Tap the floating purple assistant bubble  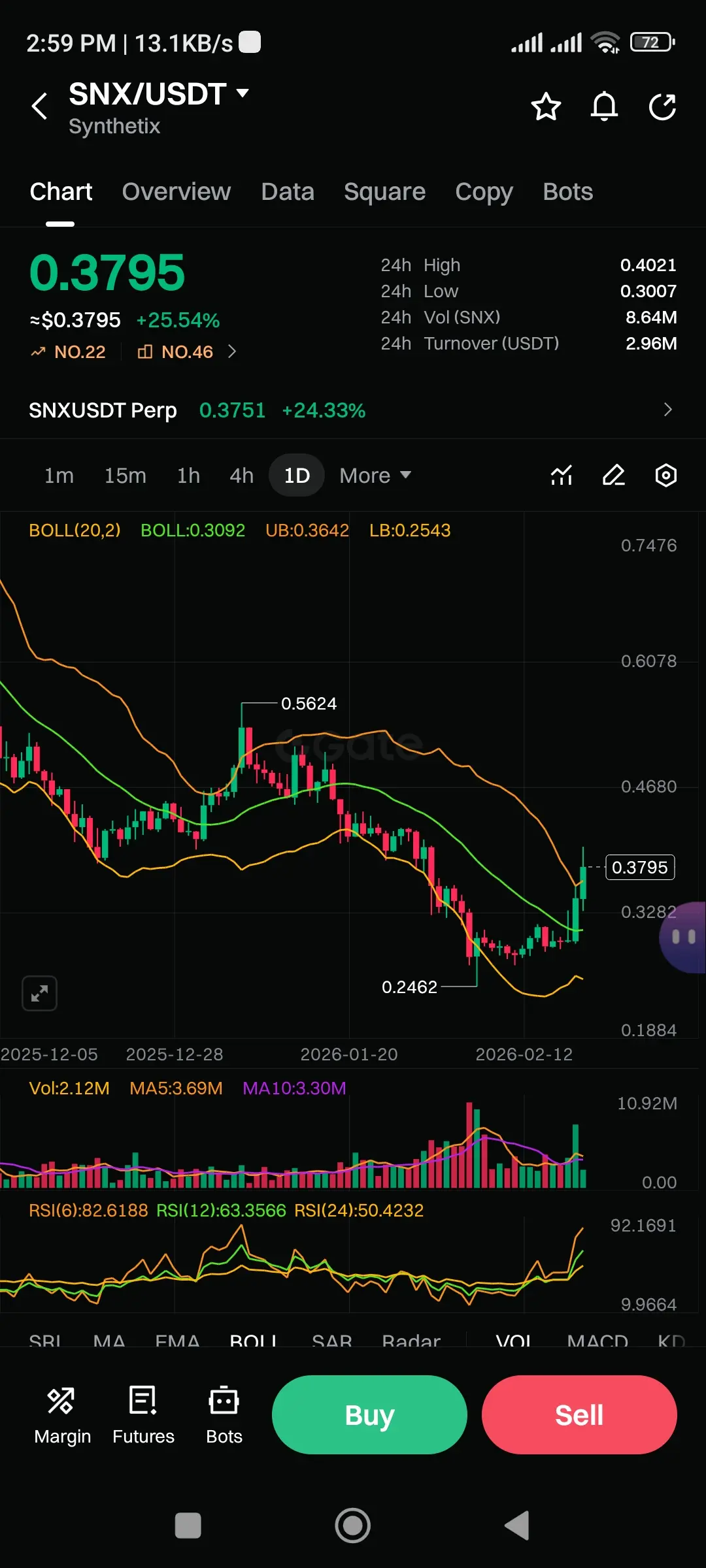tap(683, 938)
